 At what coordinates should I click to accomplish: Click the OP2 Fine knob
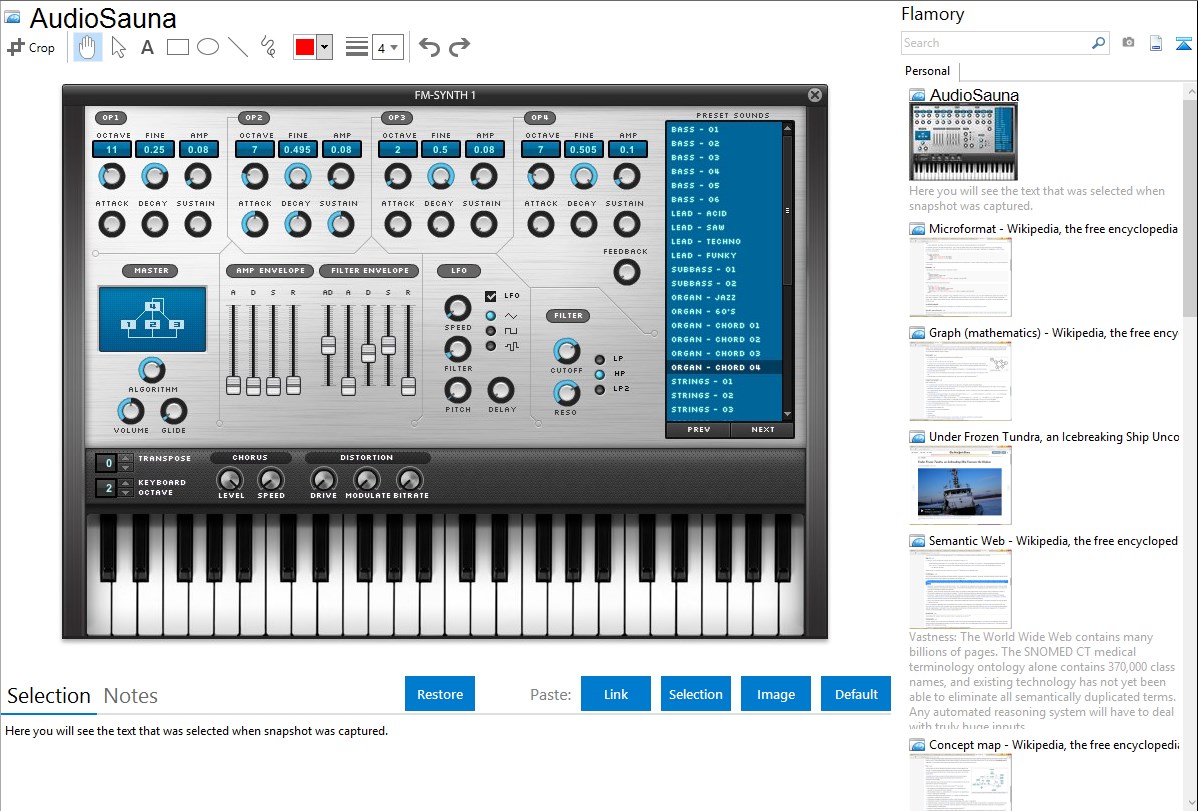(297, 177)
